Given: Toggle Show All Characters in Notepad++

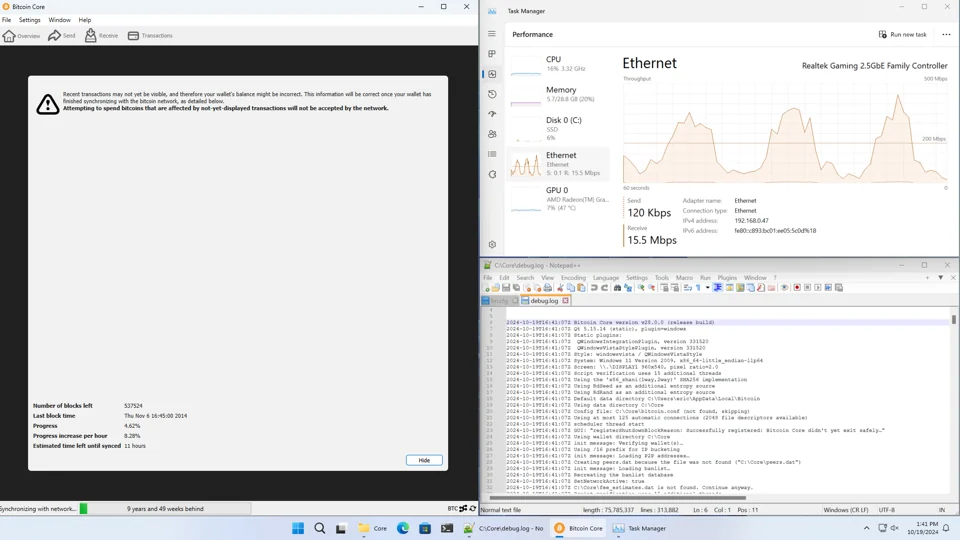Looking at the screenshot, I should [698, 288].
